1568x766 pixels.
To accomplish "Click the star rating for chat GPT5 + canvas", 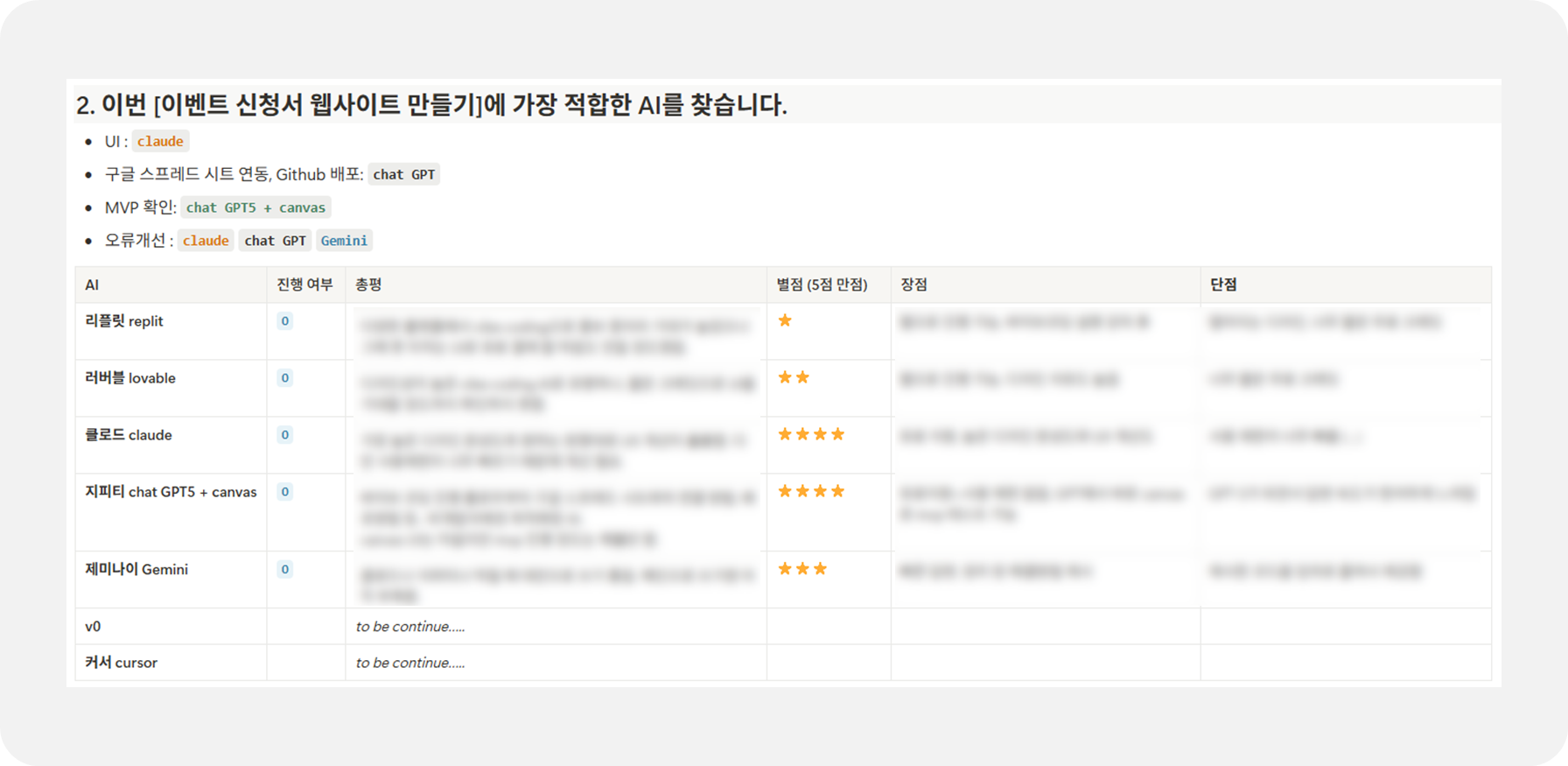I will (x=811, y=491).
